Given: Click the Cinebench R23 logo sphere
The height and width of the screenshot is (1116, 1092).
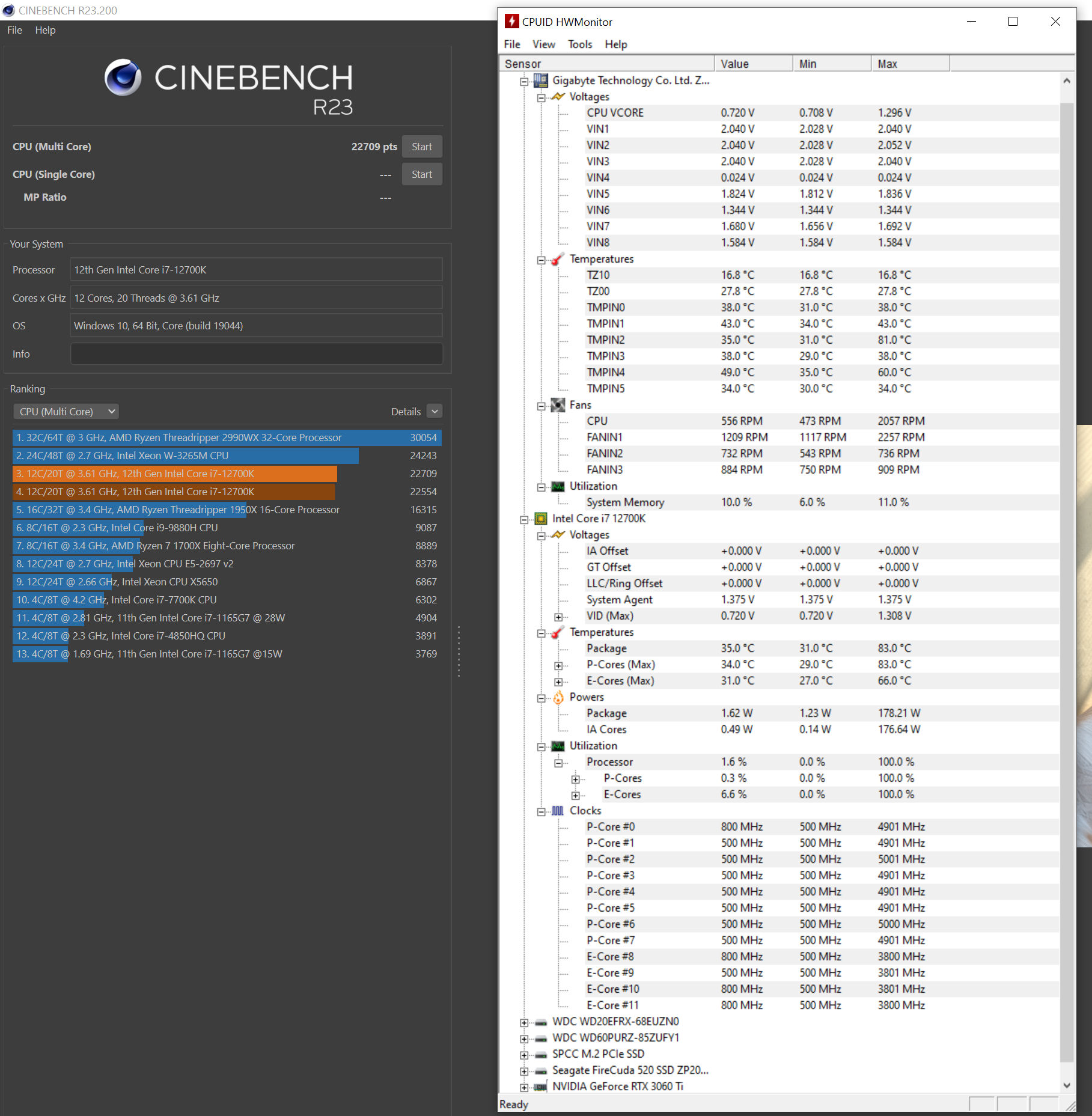Looking at the screenshot, I should coord(123,78).
